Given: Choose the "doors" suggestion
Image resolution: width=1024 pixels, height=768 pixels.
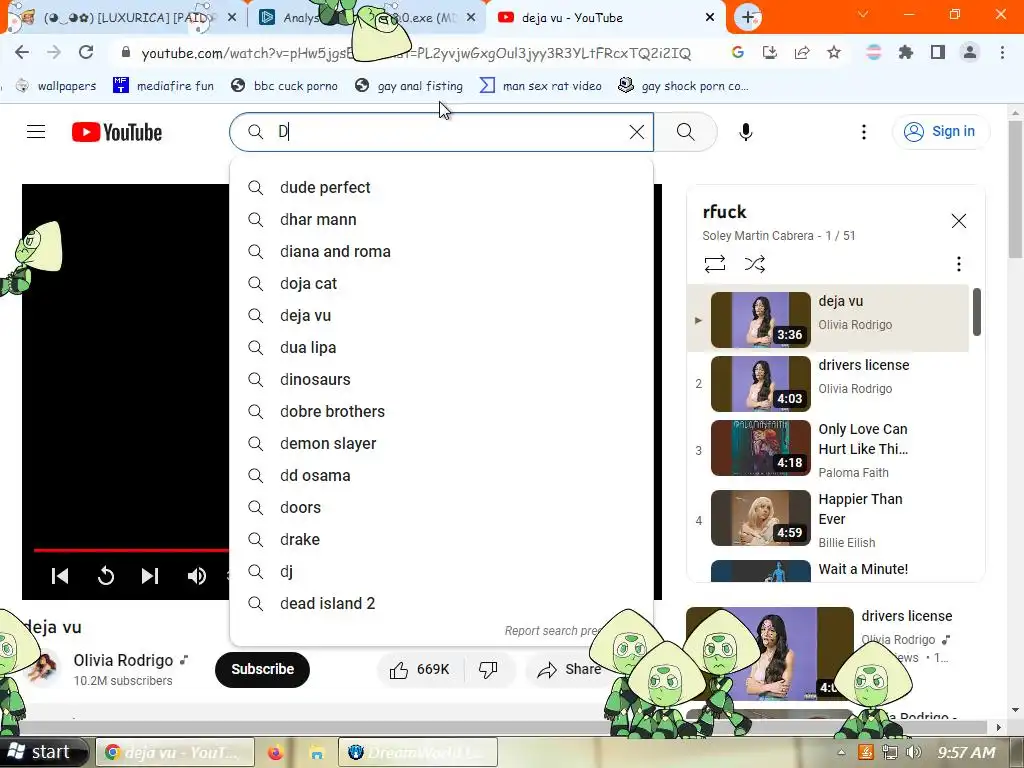Looking at the screenshot, I should point(441,507).
